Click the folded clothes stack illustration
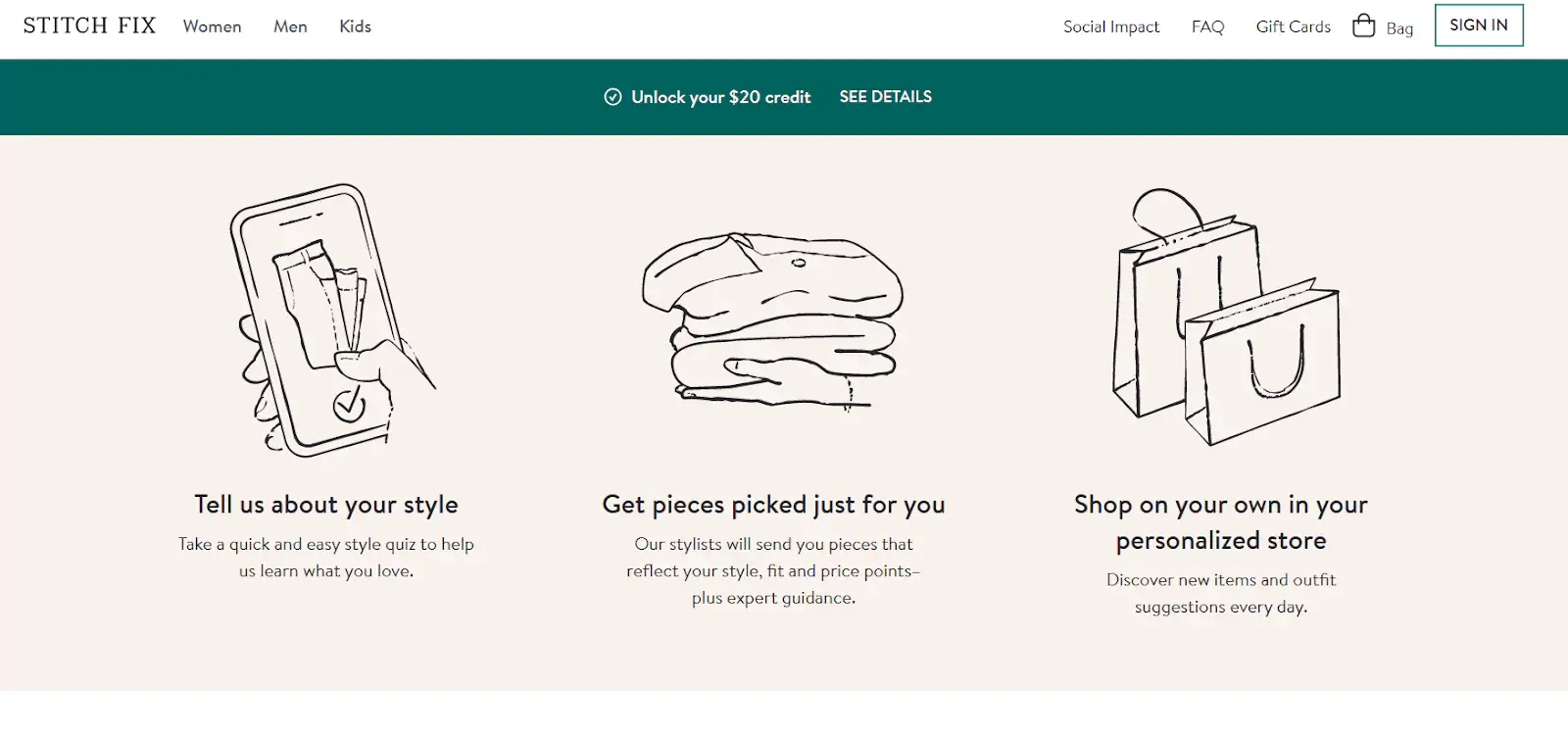The width and height of the screenshot is (1568, 736). pyautogui.click(x=772, y=320)
